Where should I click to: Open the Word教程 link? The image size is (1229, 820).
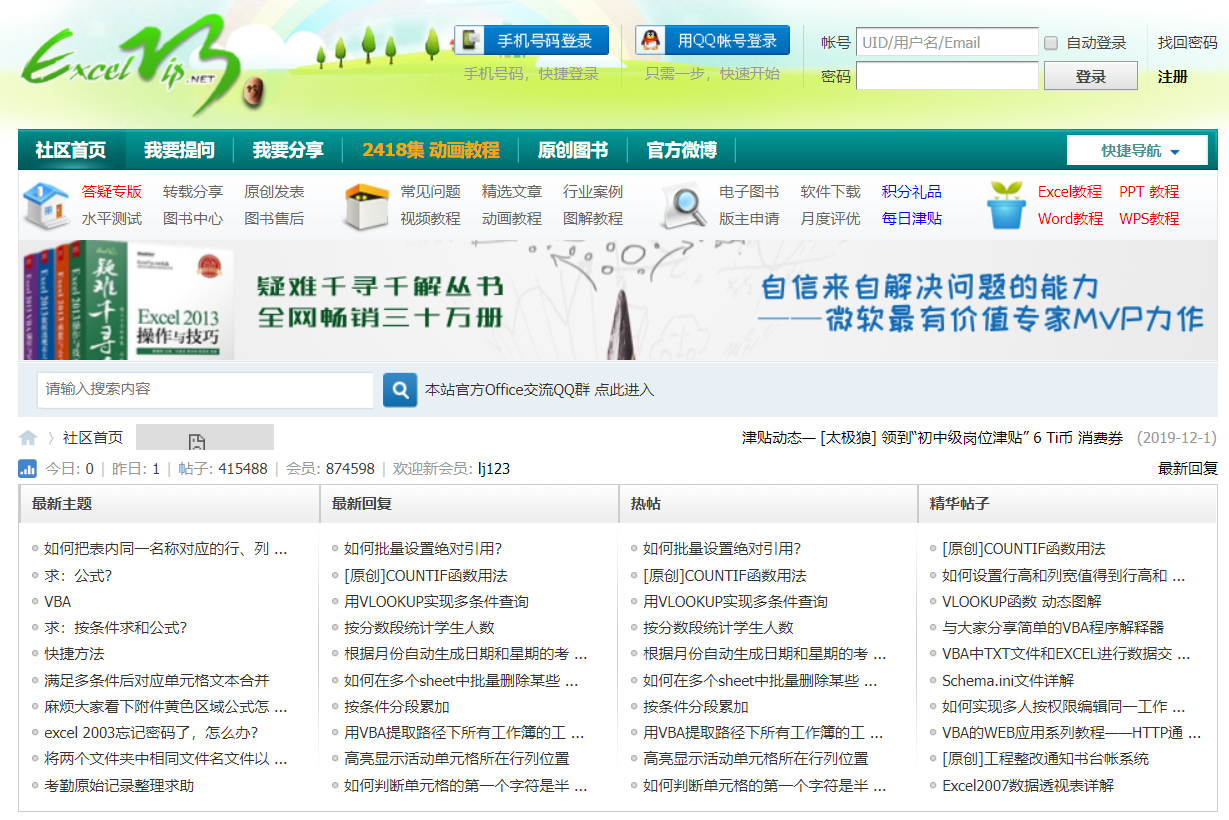point(1070,218)
